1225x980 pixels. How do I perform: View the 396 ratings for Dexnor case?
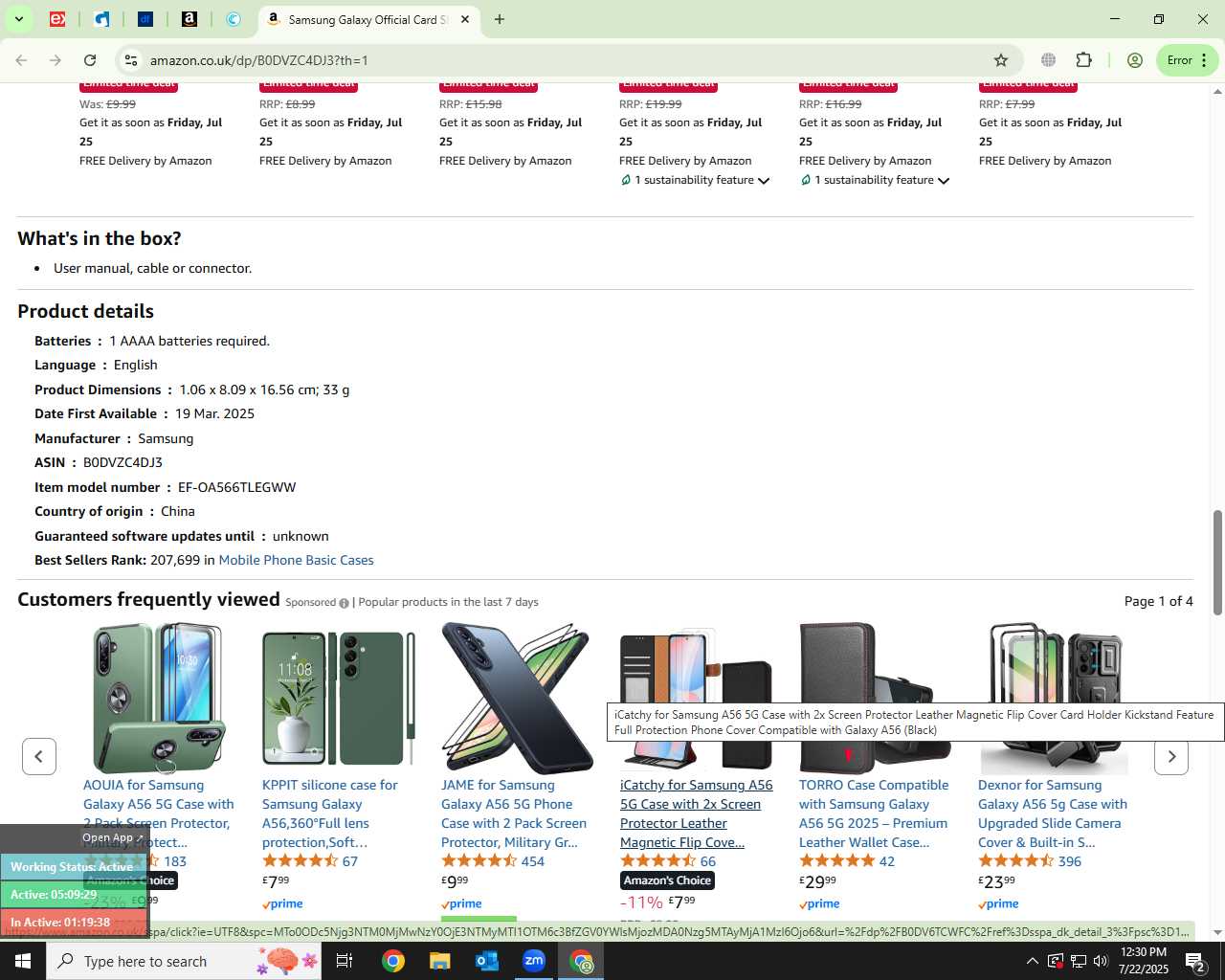pos(1030,861)
